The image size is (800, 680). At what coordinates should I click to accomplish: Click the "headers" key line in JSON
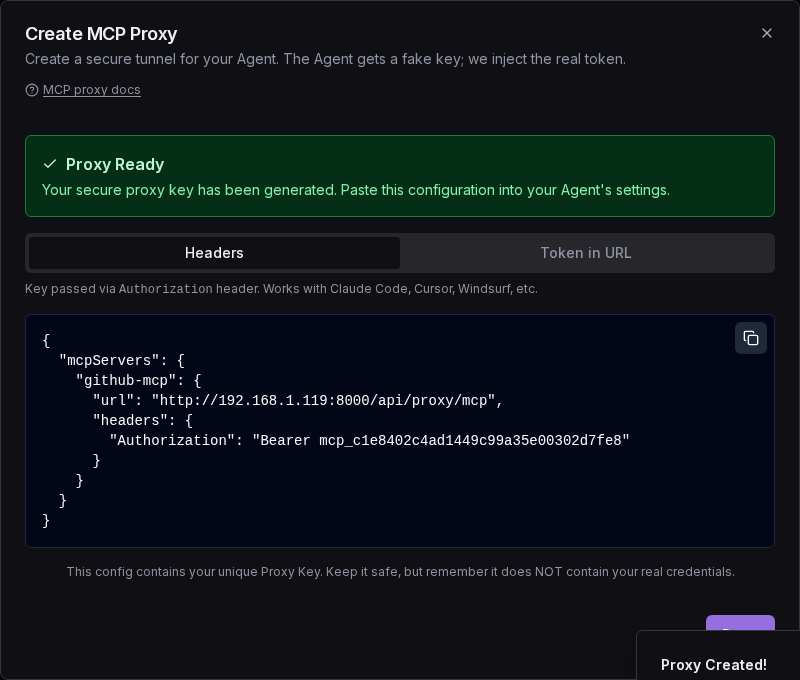coord(142,420)
